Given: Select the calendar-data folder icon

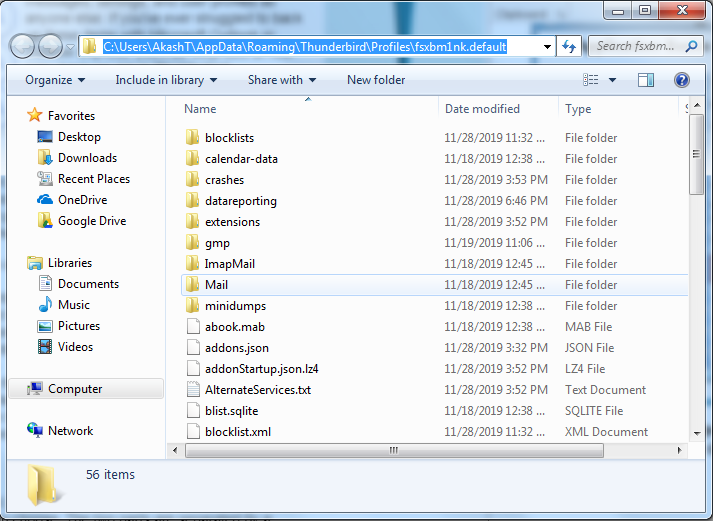Looking at the screenshot, I should (193, 158).
